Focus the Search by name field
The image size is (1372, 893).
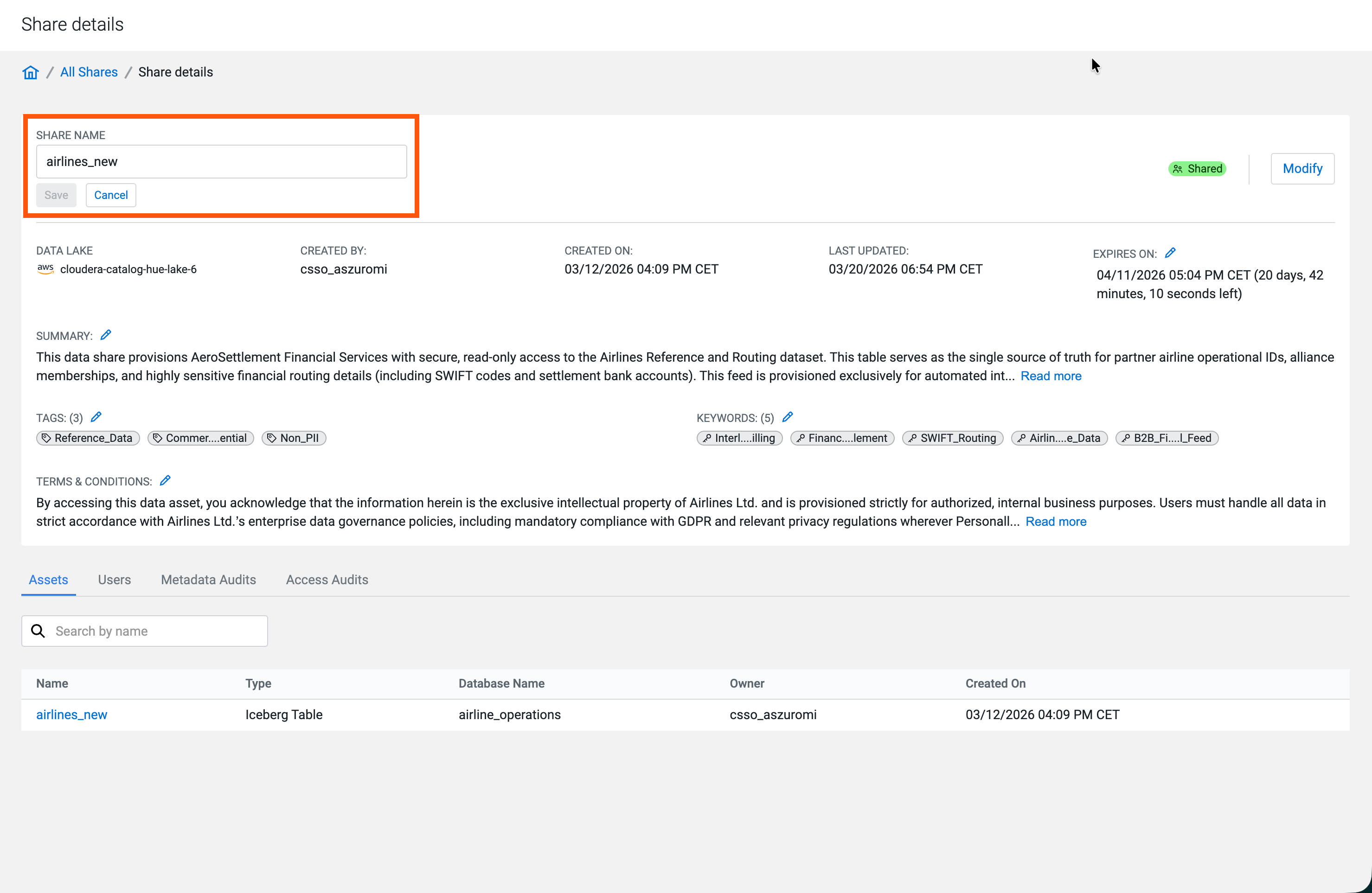(156, 631)
